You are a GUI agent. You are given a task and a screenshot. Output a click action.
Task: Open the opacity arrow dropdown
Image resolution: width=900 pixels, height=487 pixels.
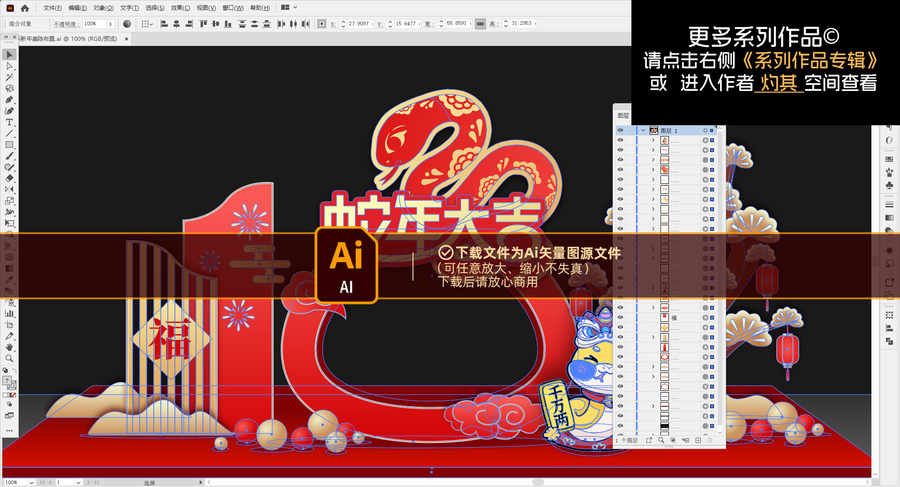tap(111, 24)
